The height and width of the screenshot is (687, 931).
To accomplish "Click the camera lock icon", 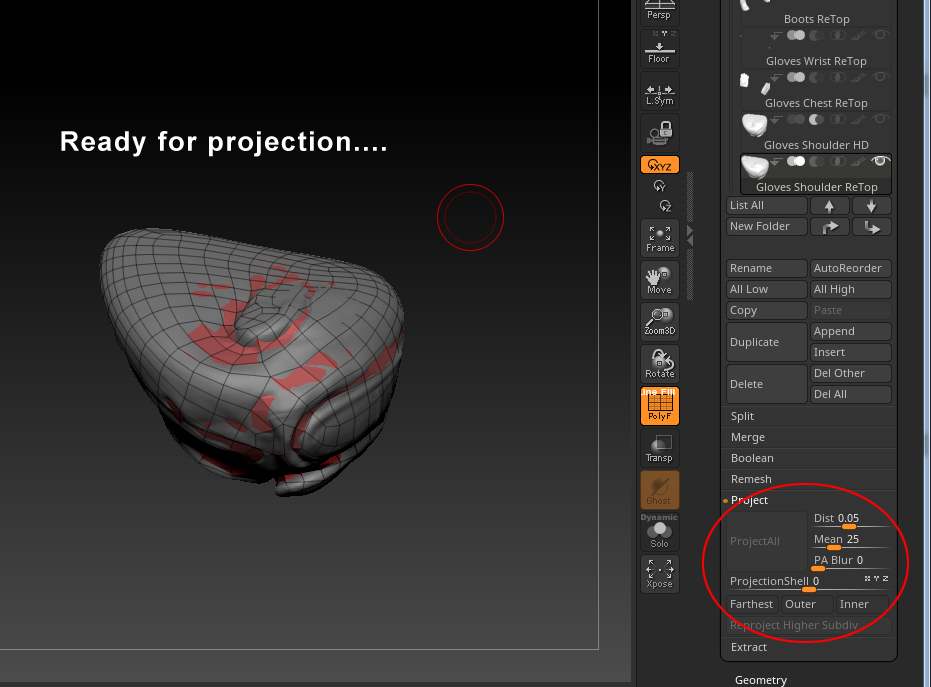I will (660, 133).
